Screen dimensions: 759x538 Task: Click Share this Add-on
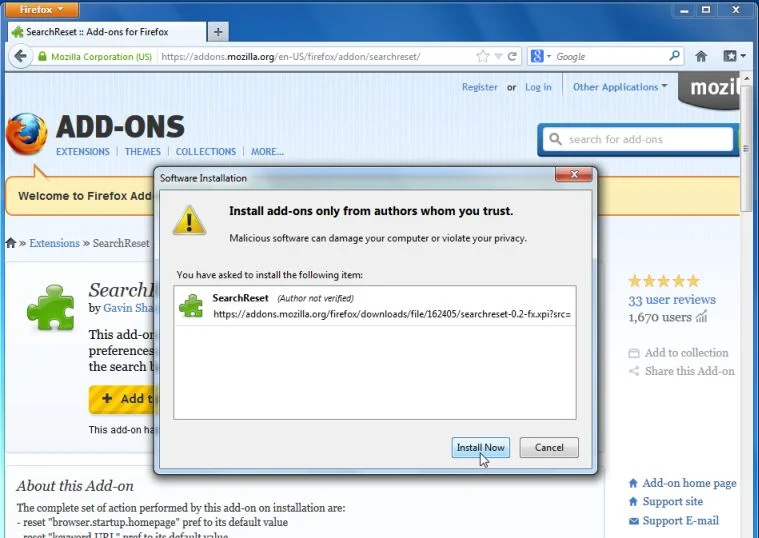point(682,371)
